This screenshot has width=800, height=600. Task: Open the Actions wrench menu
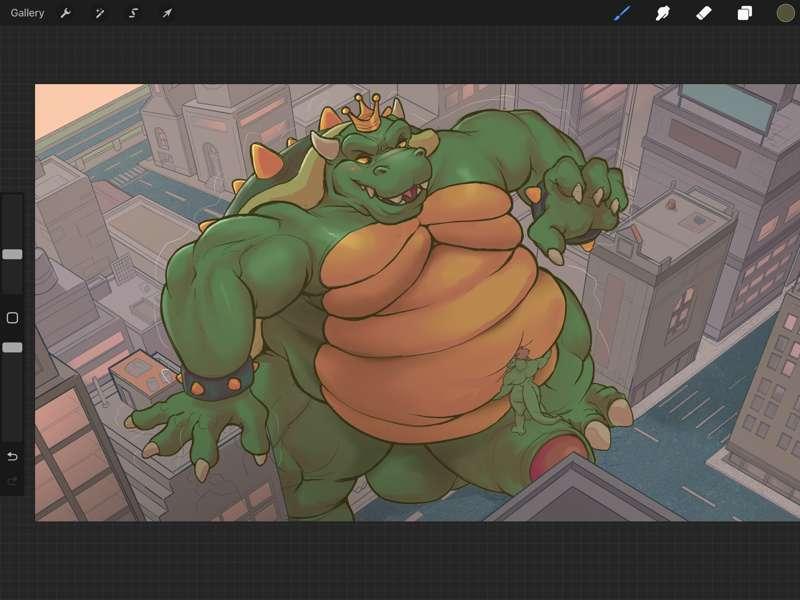pos(65,13)
